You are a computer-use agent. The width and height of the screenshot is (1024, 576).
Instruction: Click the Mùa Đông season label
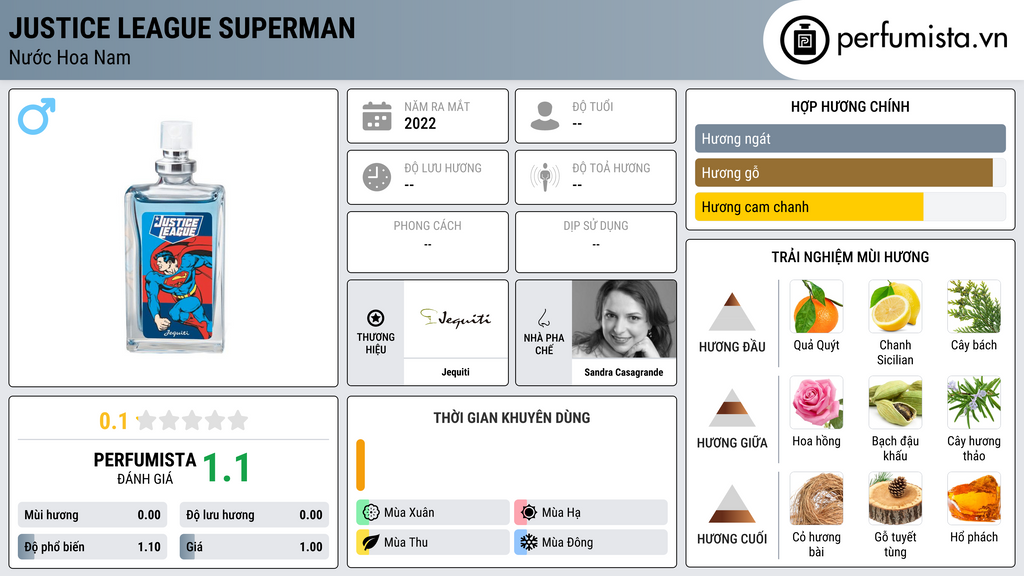point(568,542)
